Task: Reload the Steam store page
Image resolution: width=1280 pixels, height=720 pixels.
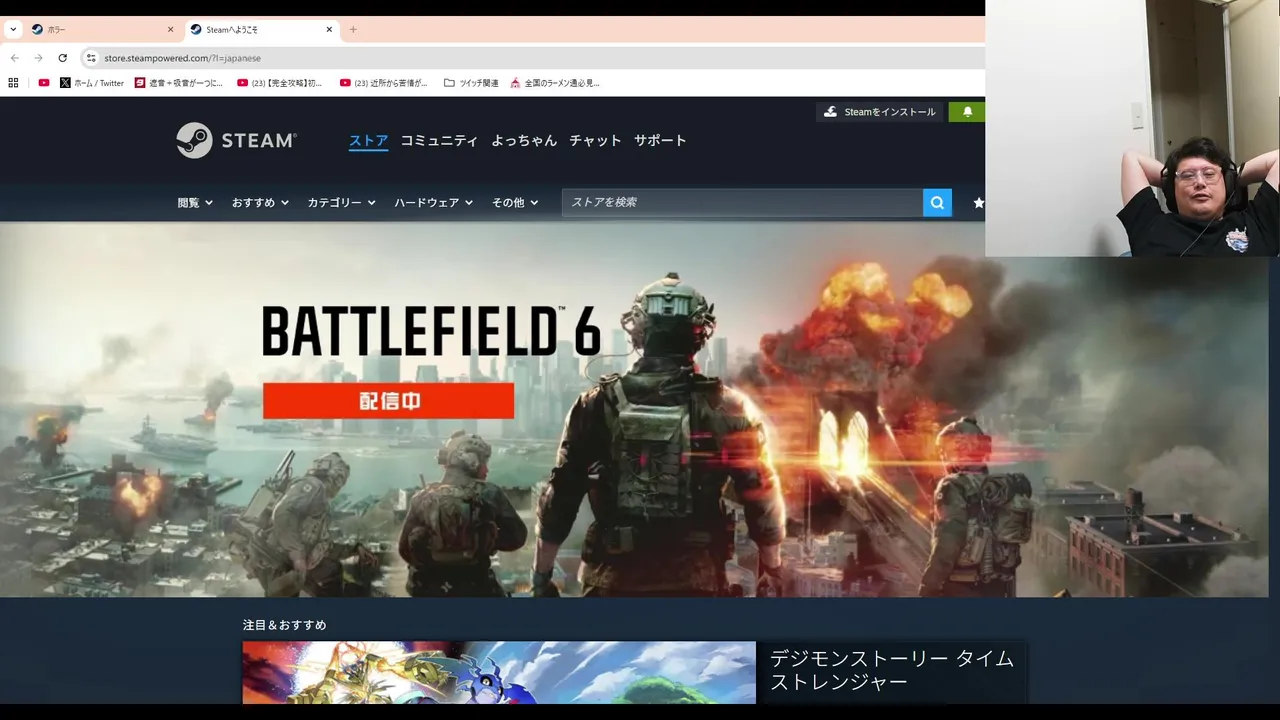Action: coord(63,58)
